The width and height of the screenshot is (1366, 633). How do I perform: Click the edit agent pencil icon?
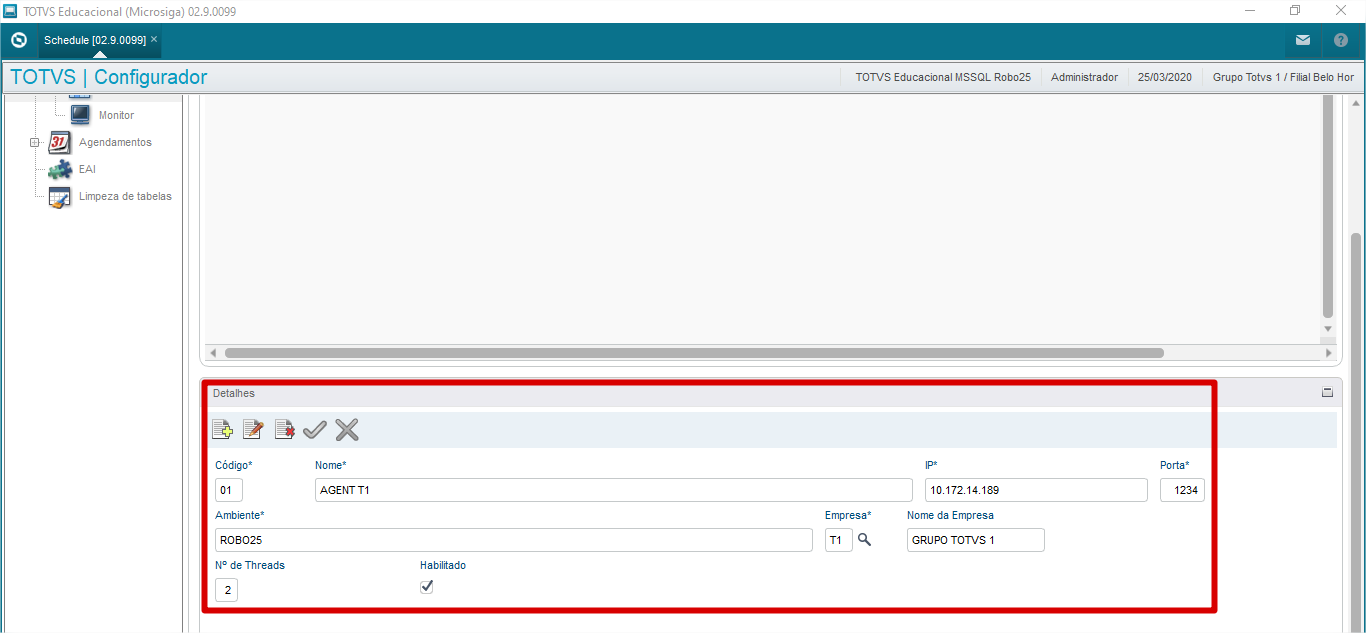[x=253, y=430]
